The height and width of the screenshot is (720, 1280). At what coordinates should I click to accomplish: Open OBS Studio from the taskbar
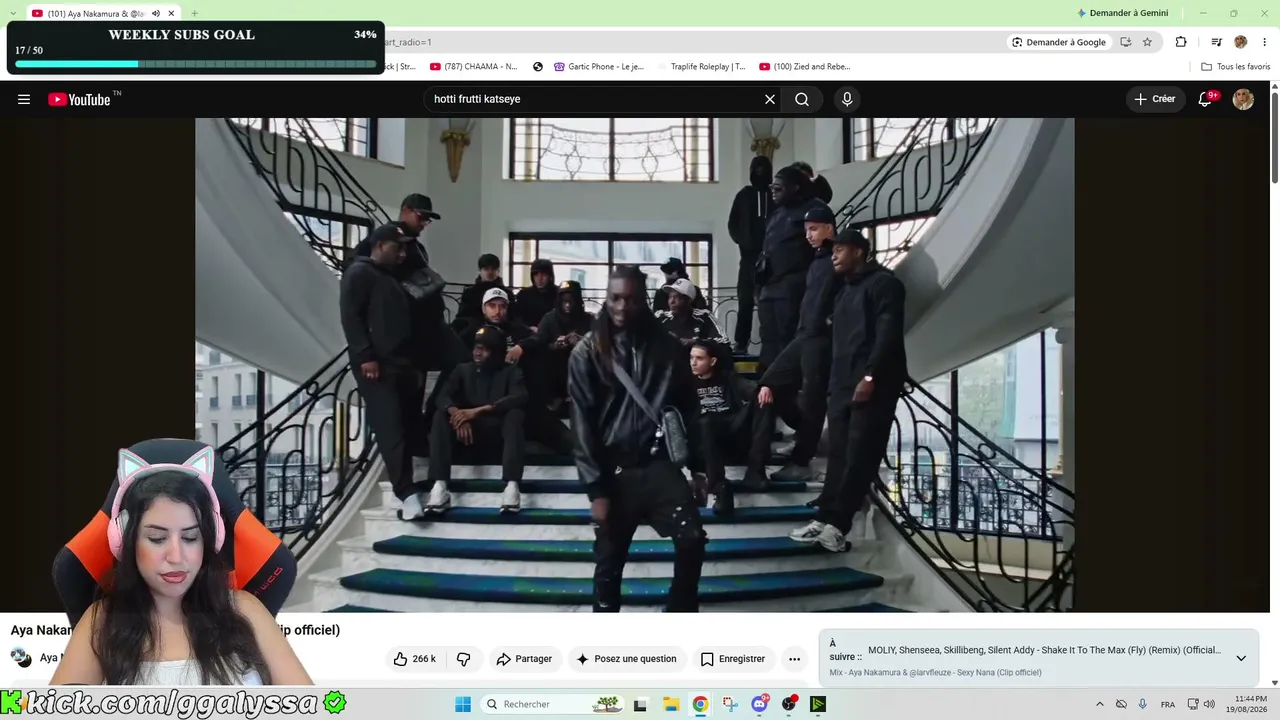(x=789, y=704)
